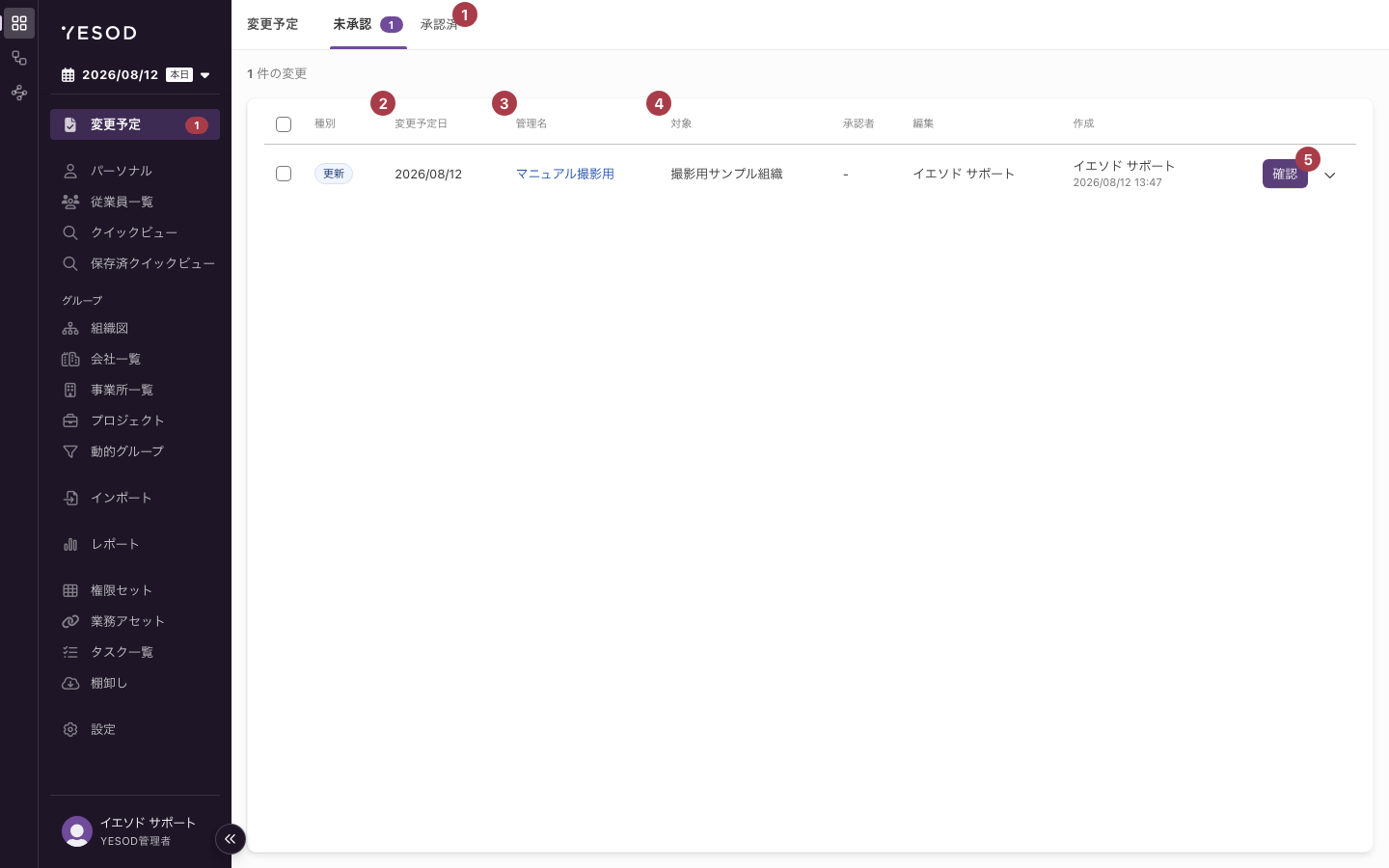Click the user avatar of イエソド サポート
The width and height of the screenshot is (1389, 868).
(x=77, y=831)
